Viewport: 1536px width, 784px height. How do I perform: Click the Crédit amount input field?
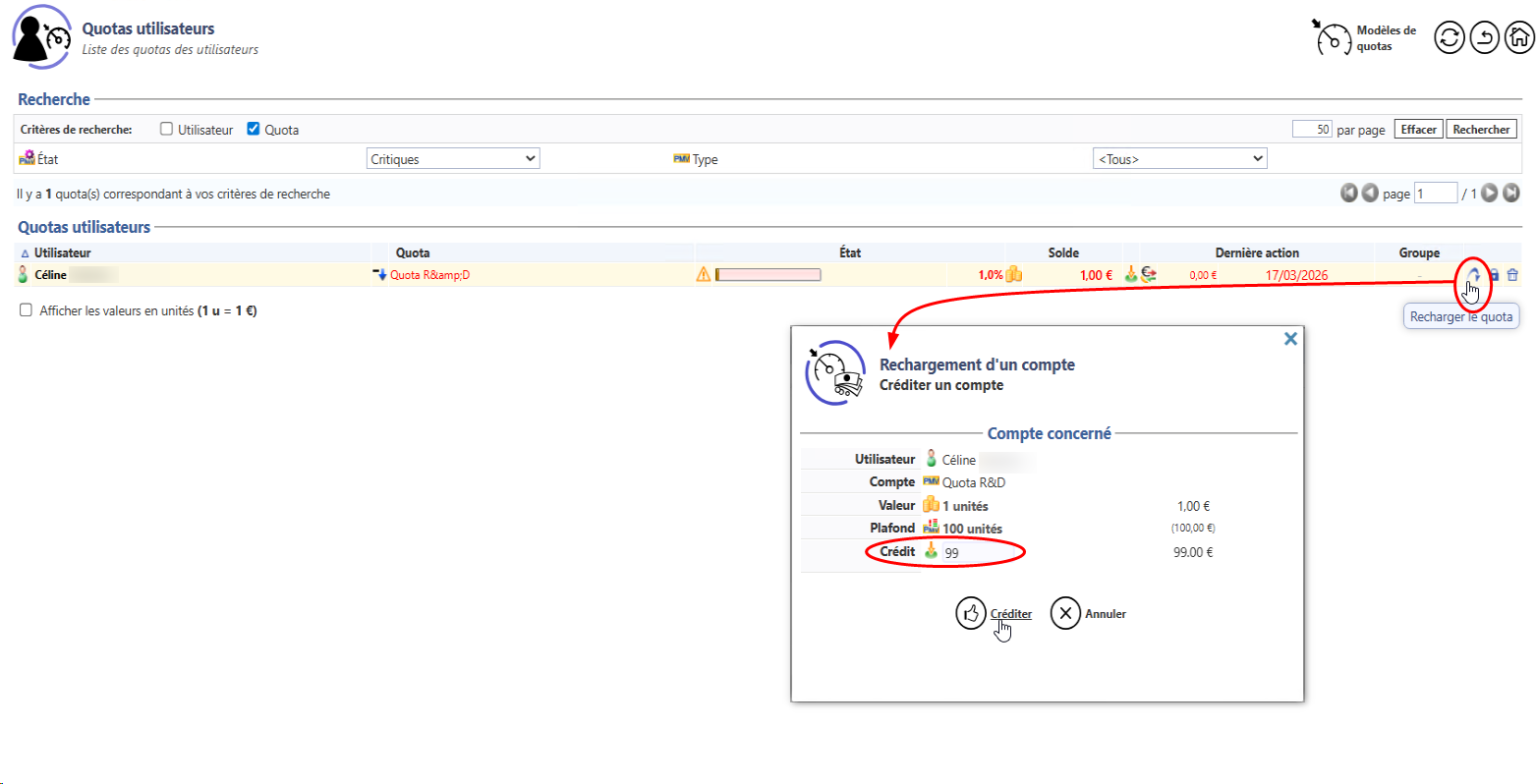[x=981, y=553]
